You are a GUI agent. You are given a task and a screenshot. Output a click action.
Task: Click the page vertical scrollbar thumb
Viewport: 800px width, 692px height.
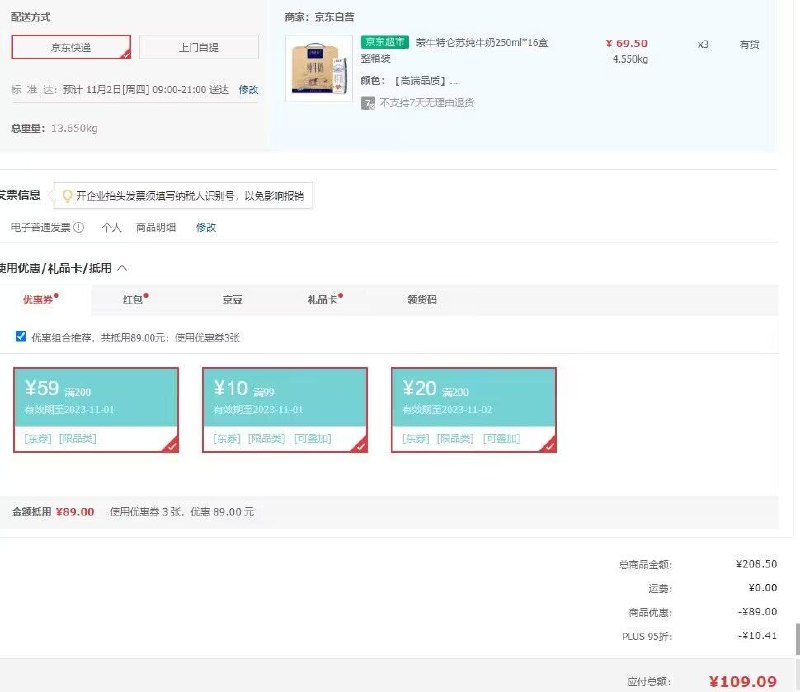point(797,638)
